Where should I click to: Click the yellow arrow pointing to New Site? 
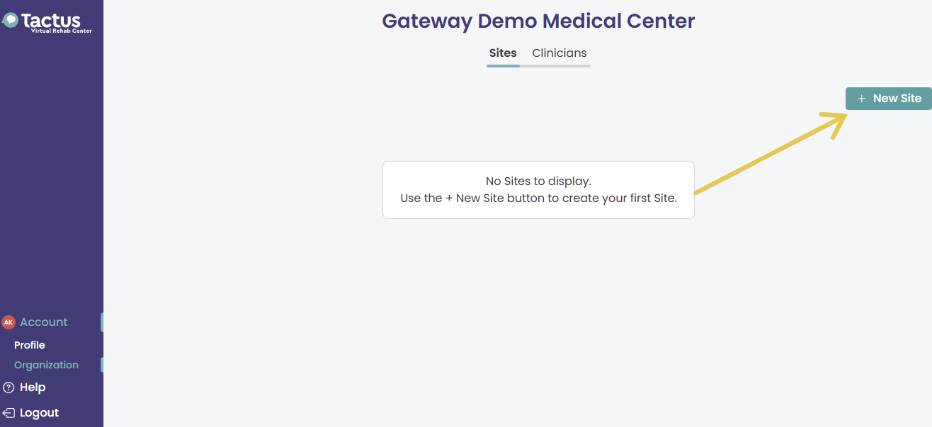772,152
